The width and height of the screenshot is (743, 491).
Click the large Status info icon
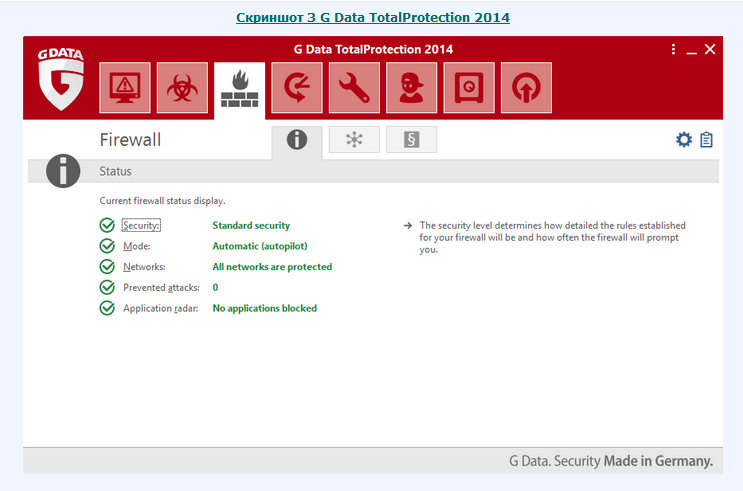pos(63,171)
